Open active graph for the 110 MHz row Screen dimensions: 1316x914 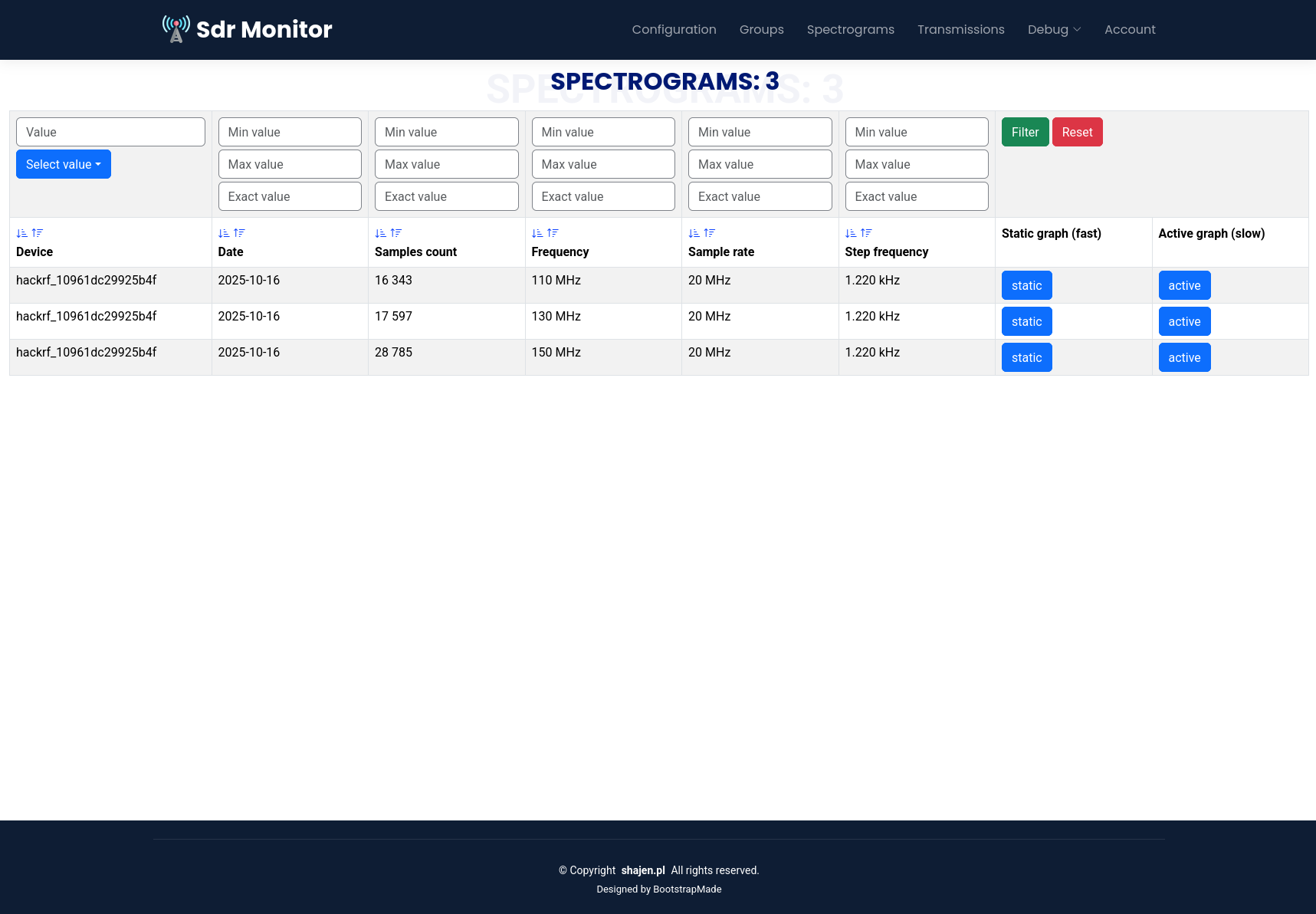pos(1184,285)
